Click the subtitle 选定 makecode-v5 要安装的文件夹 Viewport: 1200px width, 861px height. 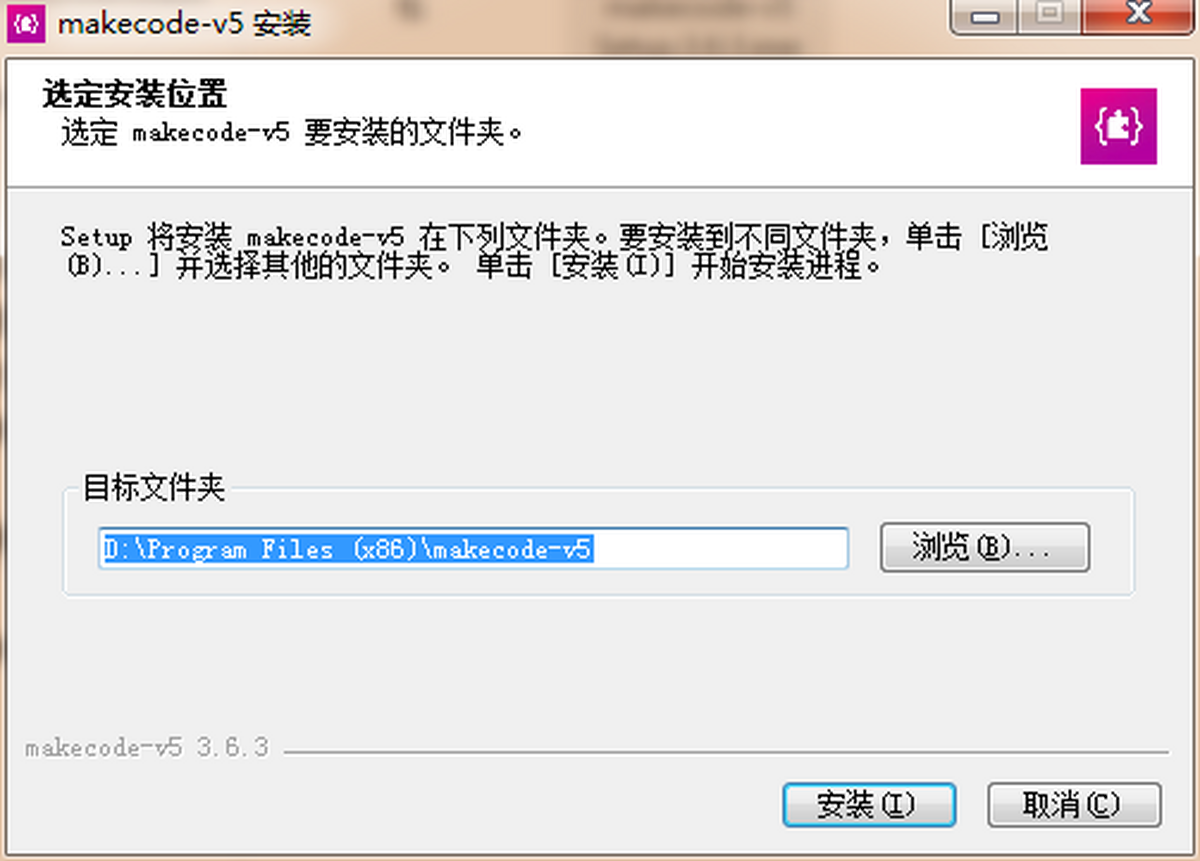click(x=292, y=132)
